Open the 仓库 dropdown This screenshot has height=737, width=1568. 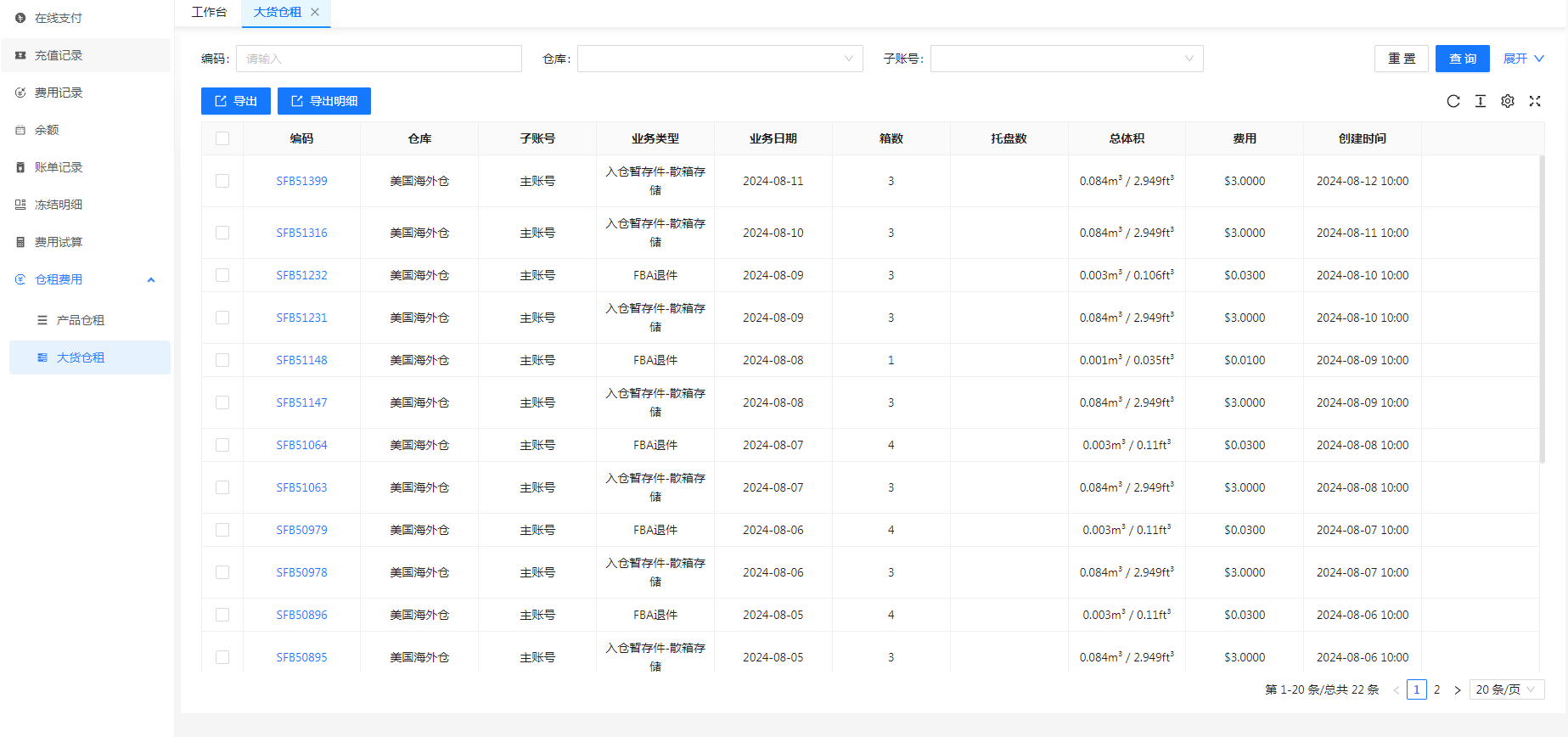click(x=719, y=59)
